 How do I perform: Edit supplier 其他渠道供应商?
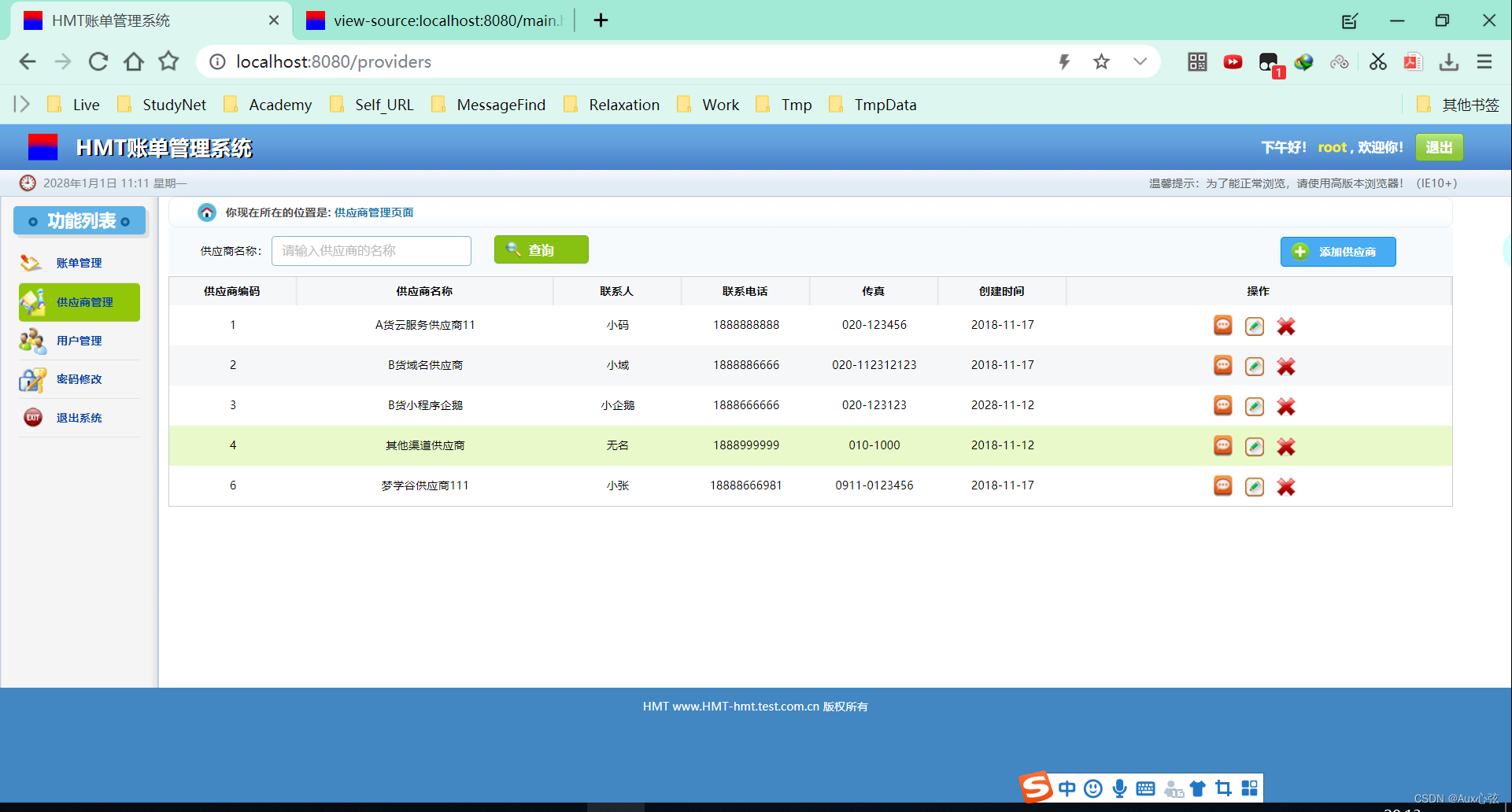point(1255,446)
